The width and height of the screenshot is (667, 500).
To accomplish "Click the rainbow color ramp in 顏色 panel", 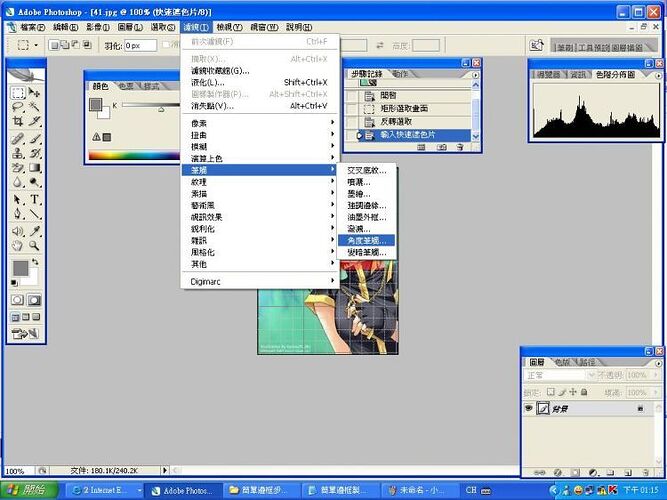I will 134,155.
